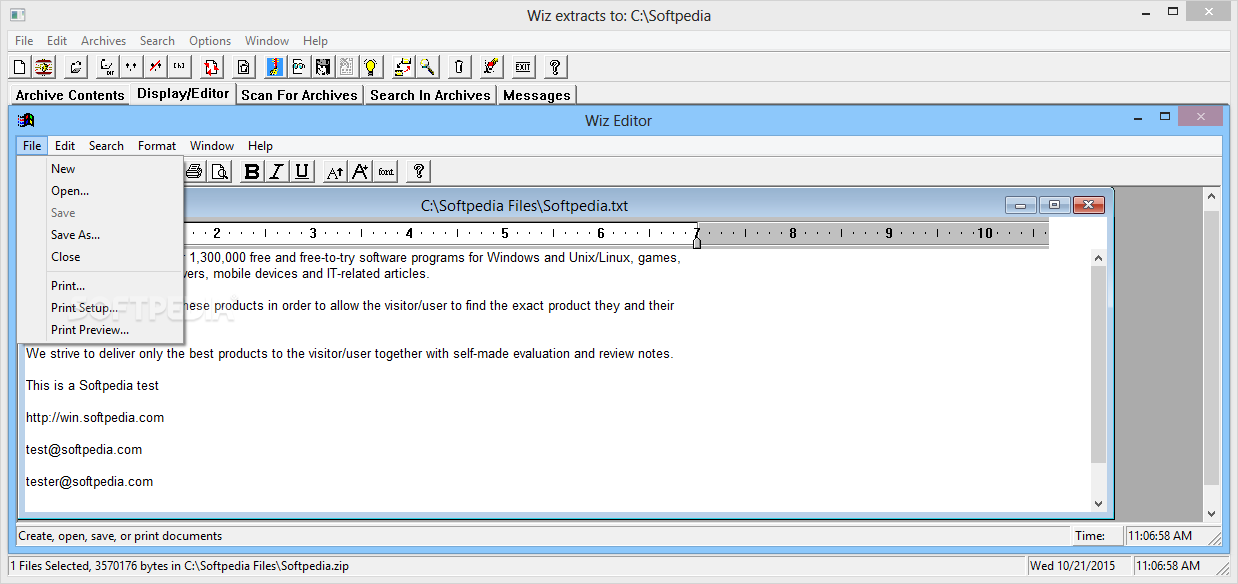The width and height of the screenshot is (1238, 584).
Task: Open Wiz Editor's Help menu
Action: point(260,146)
